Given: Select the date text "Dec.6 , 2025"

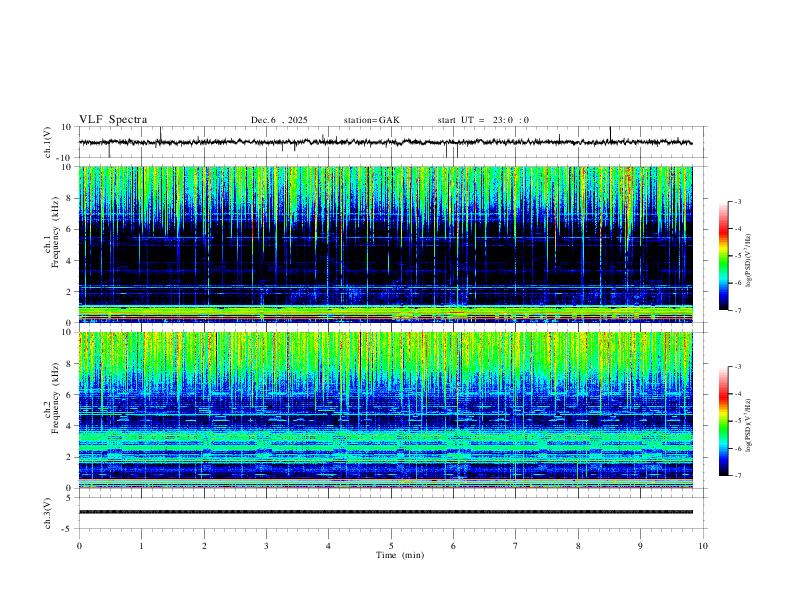Looking at the screenshot, I should click(279, 120).
